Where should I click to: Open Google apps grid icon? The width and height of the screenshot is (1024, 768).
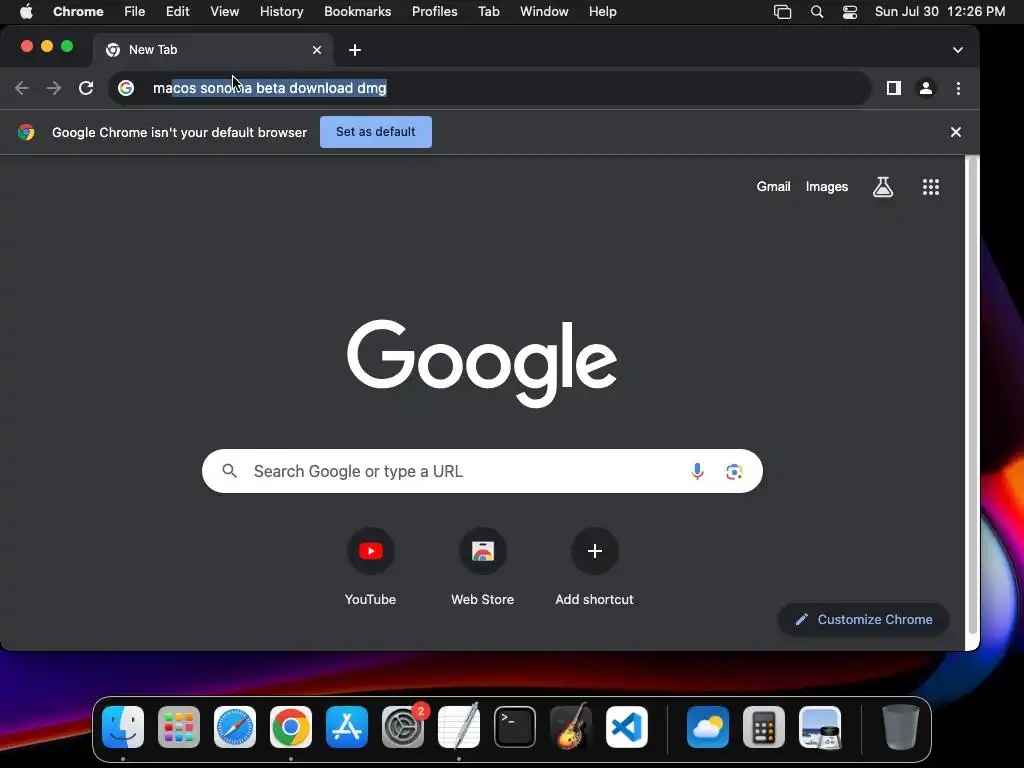point(931,187)
